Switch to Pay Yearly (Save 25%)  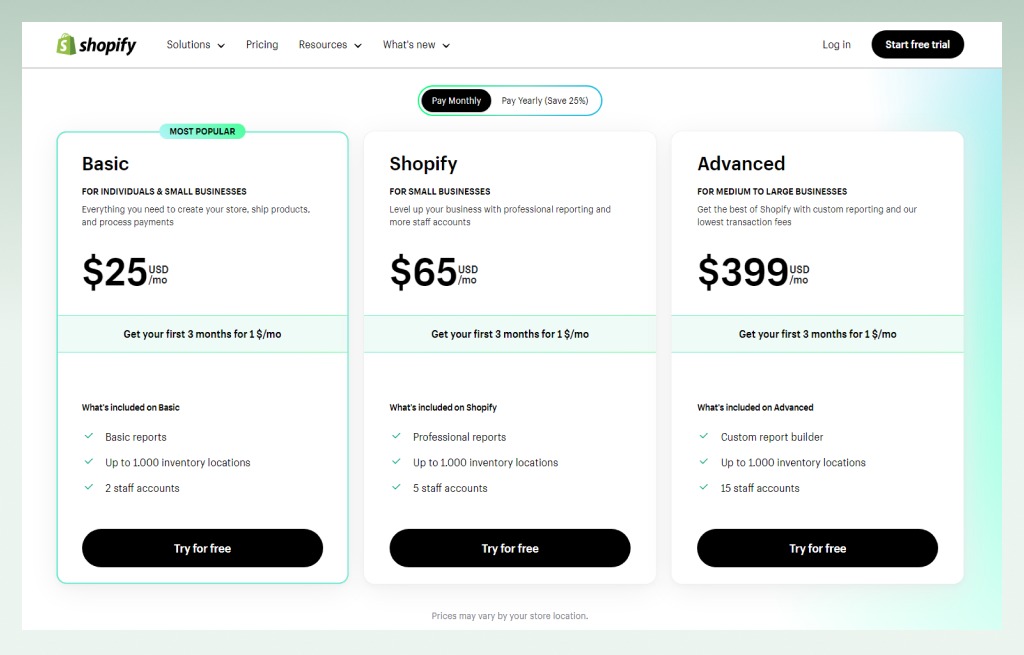[545, 101]
